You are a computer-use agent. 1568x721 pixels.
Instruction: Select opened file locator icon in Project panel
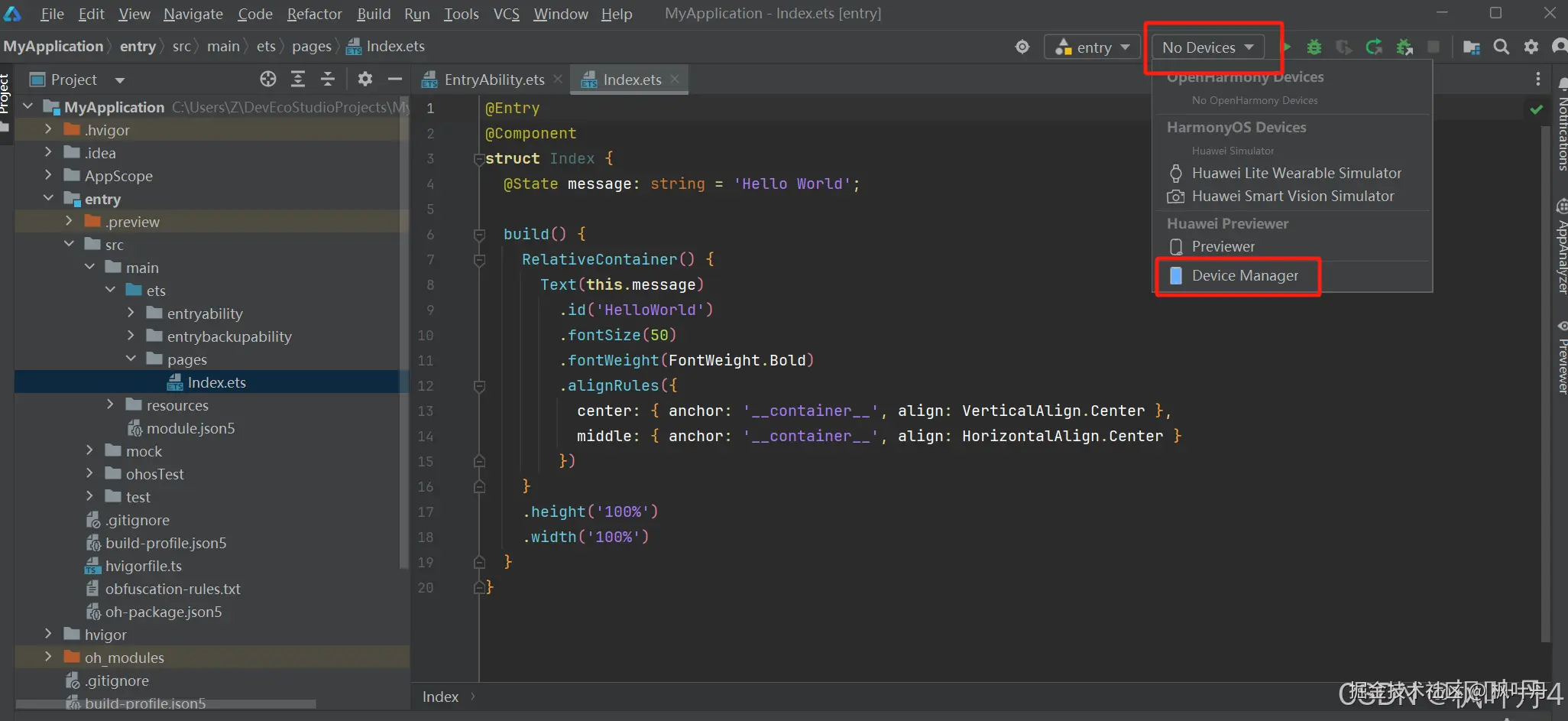pos(267,79)
